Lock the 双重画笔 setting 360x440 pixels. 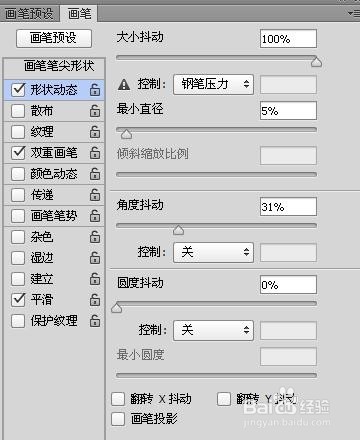coord(95,153)
